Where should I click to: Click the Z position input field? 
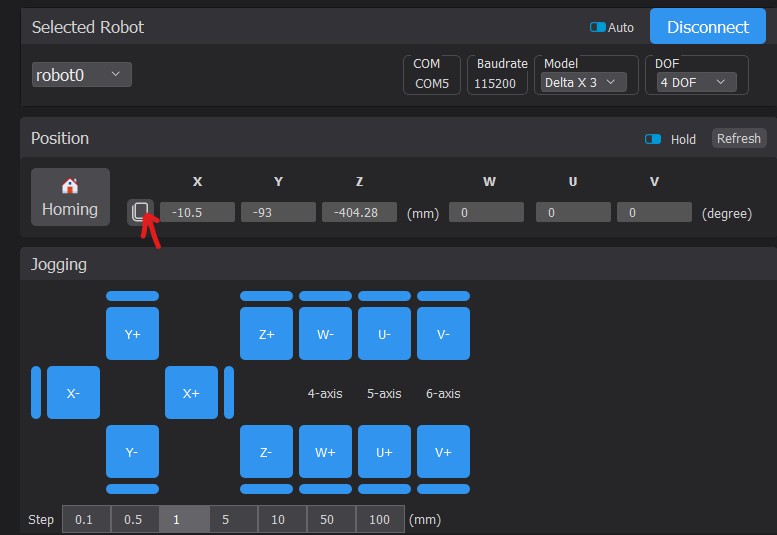point(360,212)
